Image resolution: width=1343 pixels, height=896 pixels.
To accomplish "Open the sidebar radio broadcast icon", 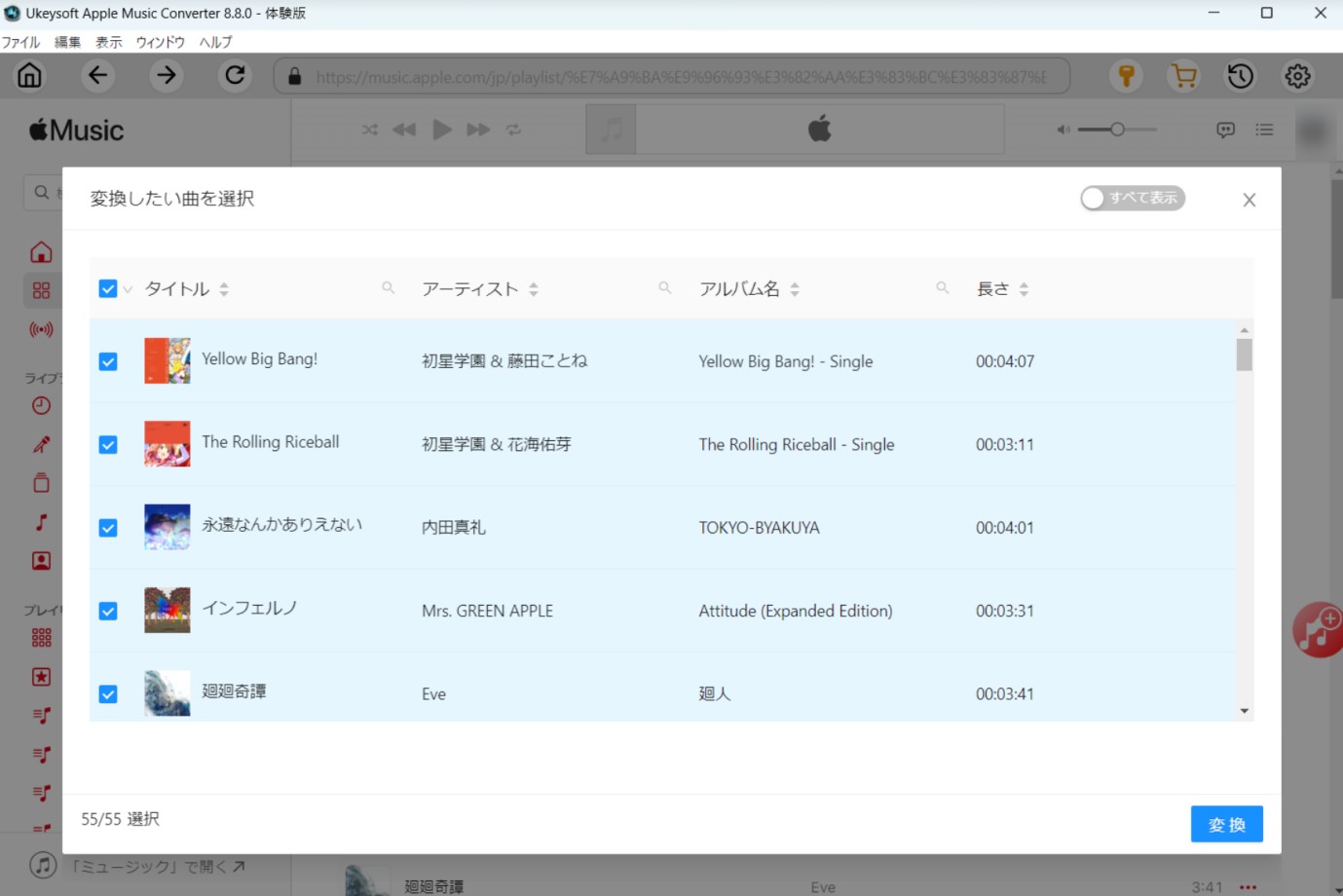I will (x=41, y=329).
